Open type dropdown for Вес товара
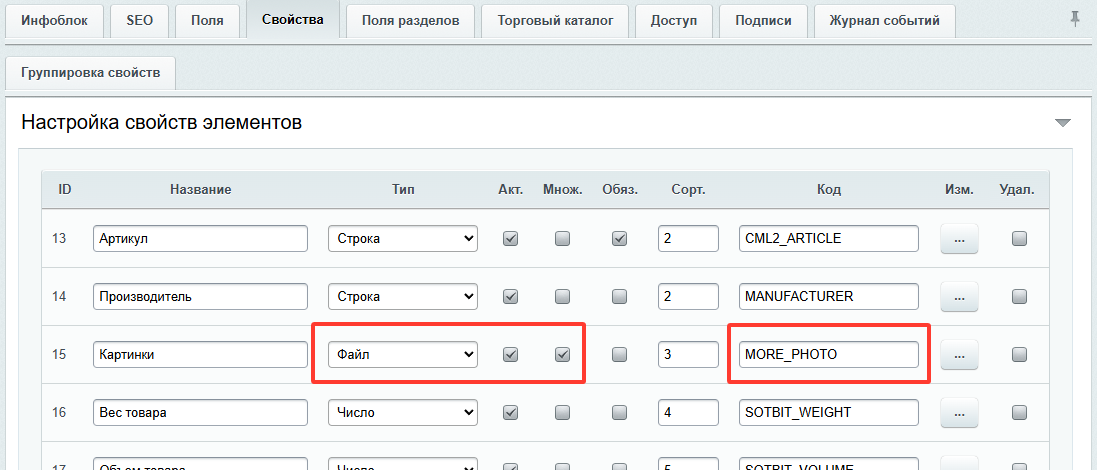The height and width of the screenshot is (470, 1097). click(403, 413)
